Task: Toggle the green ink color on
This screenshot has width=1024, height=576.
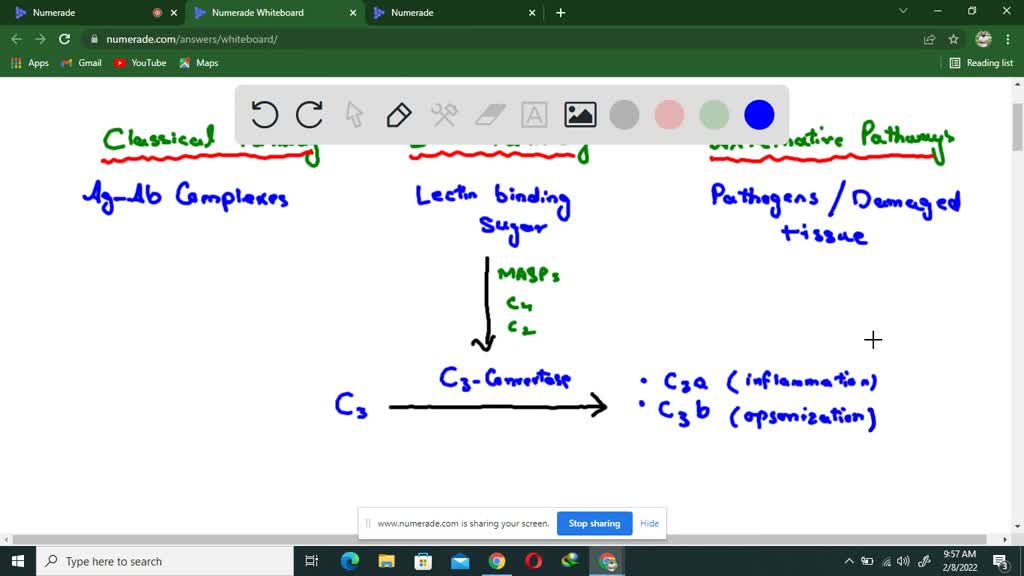Action: (x=713, y=115)
